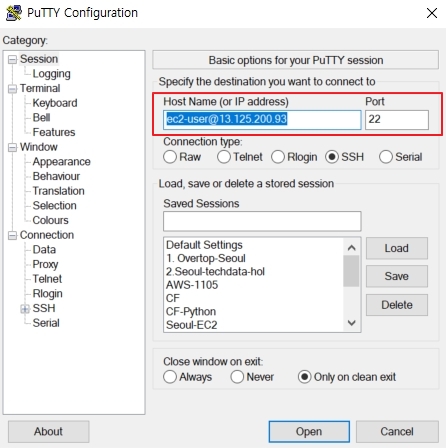Open the SSH settings in the tree
This screenshot has width=446, height=448.
tap(44, 308)
